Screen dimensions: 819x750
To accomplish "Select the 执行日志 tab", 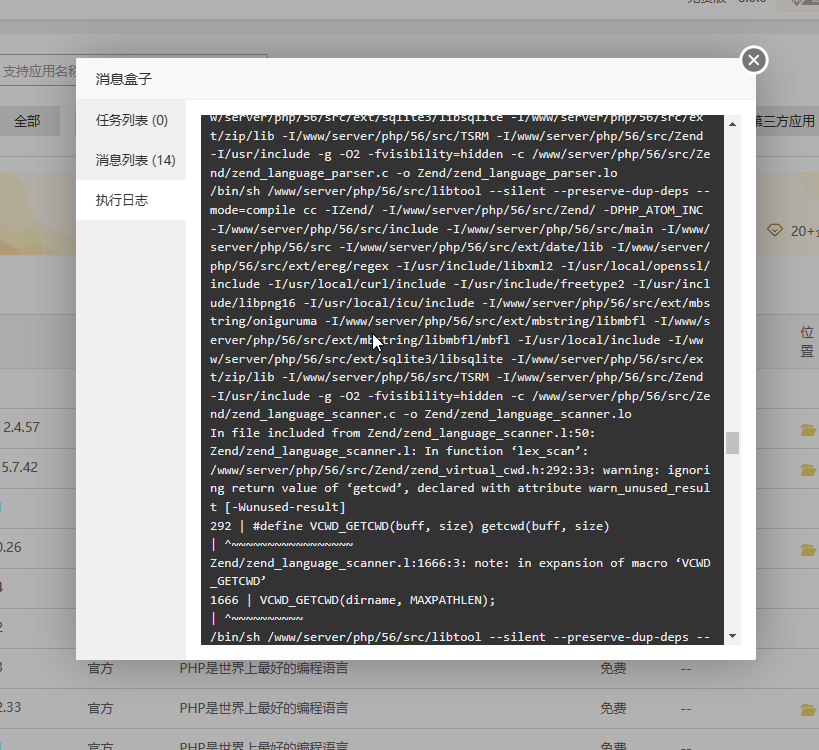I will (x=131, y=200).
